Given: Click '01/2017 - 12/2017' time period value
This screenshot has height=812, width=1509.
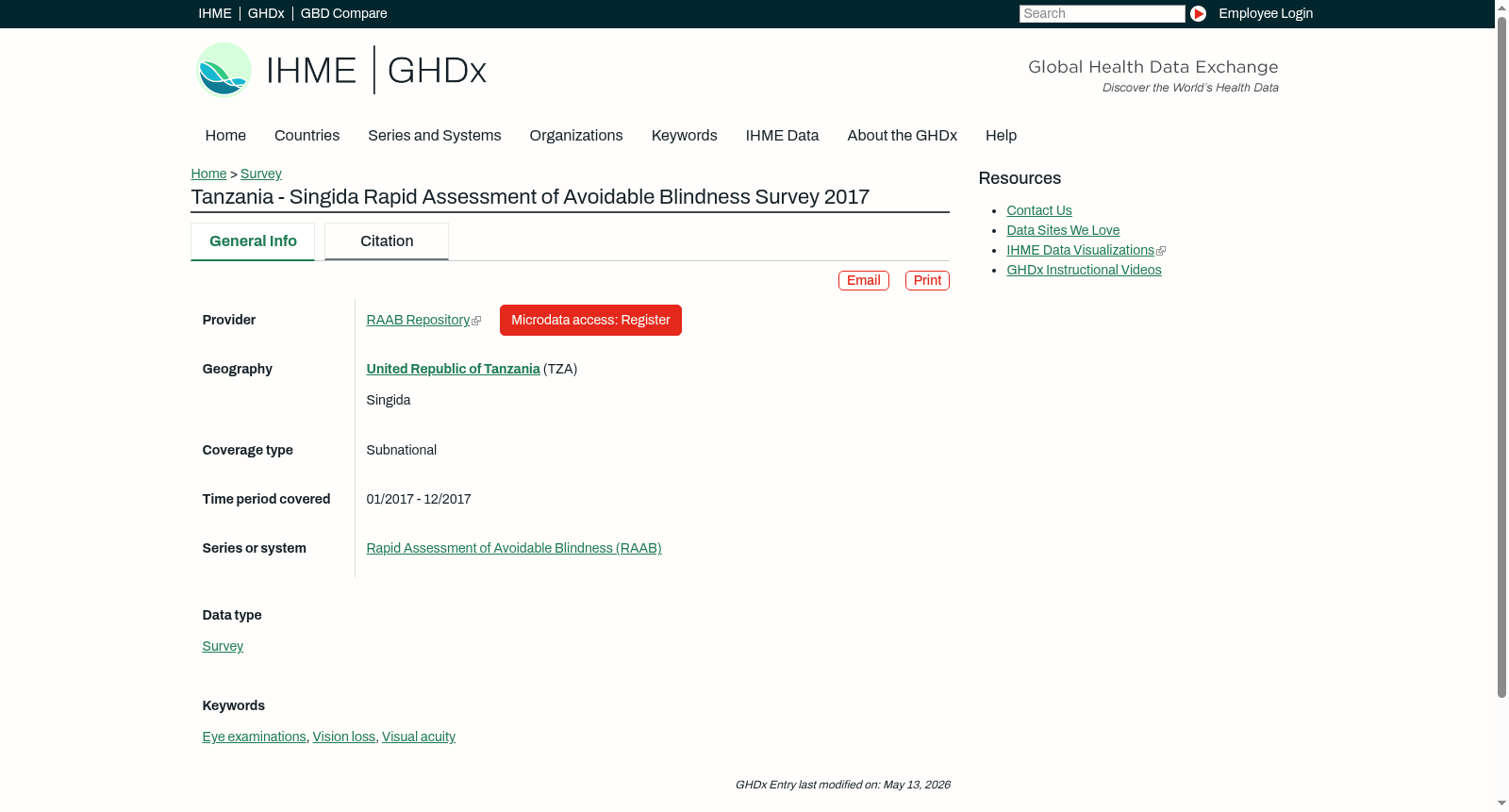Looking at the screenshot, I should point(419,499).
